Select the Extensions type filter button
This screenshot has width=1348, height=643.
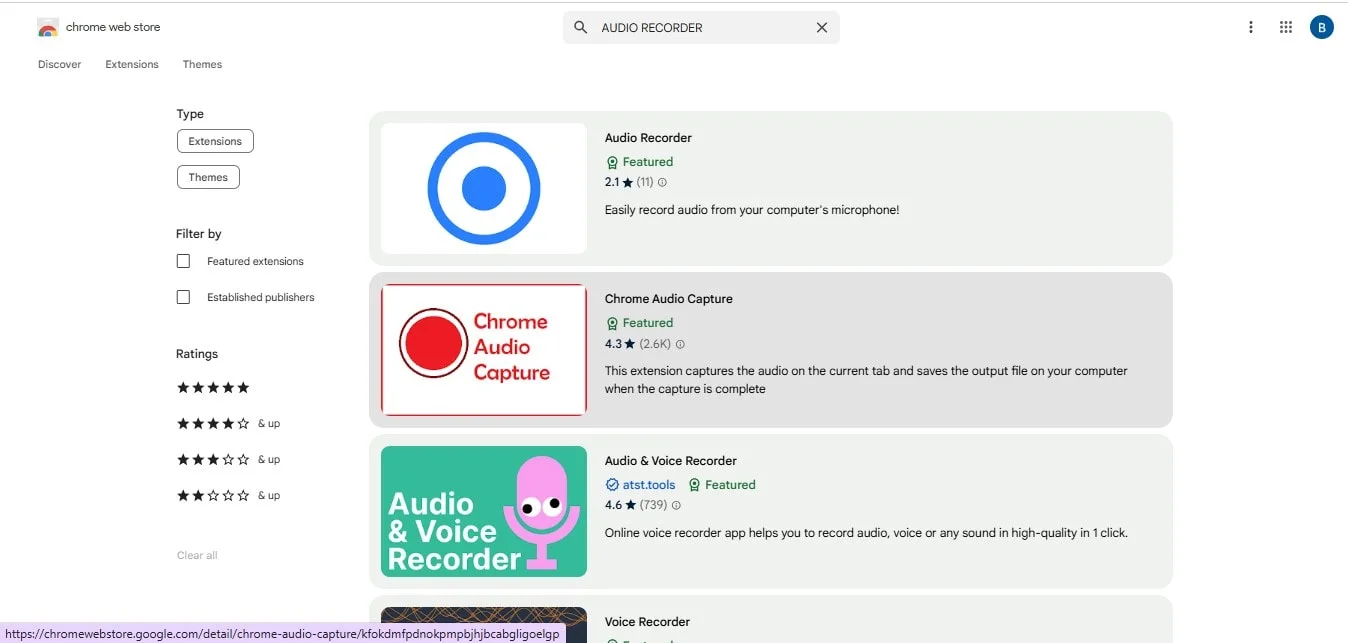(x=215, y=141)
